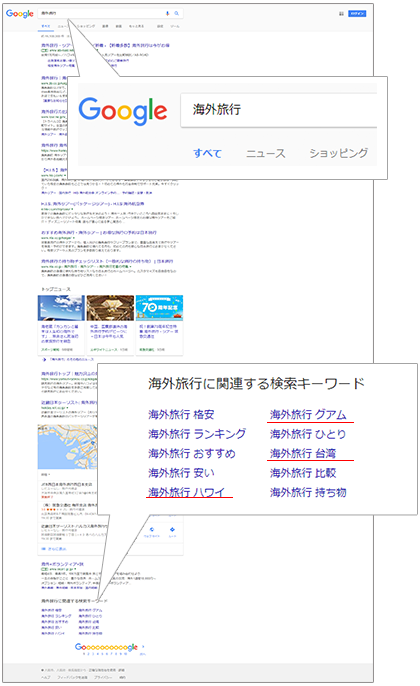
Task: Open 海外旅行 おすすめ in the enlarged keyword callout
Action: (192, 453)
